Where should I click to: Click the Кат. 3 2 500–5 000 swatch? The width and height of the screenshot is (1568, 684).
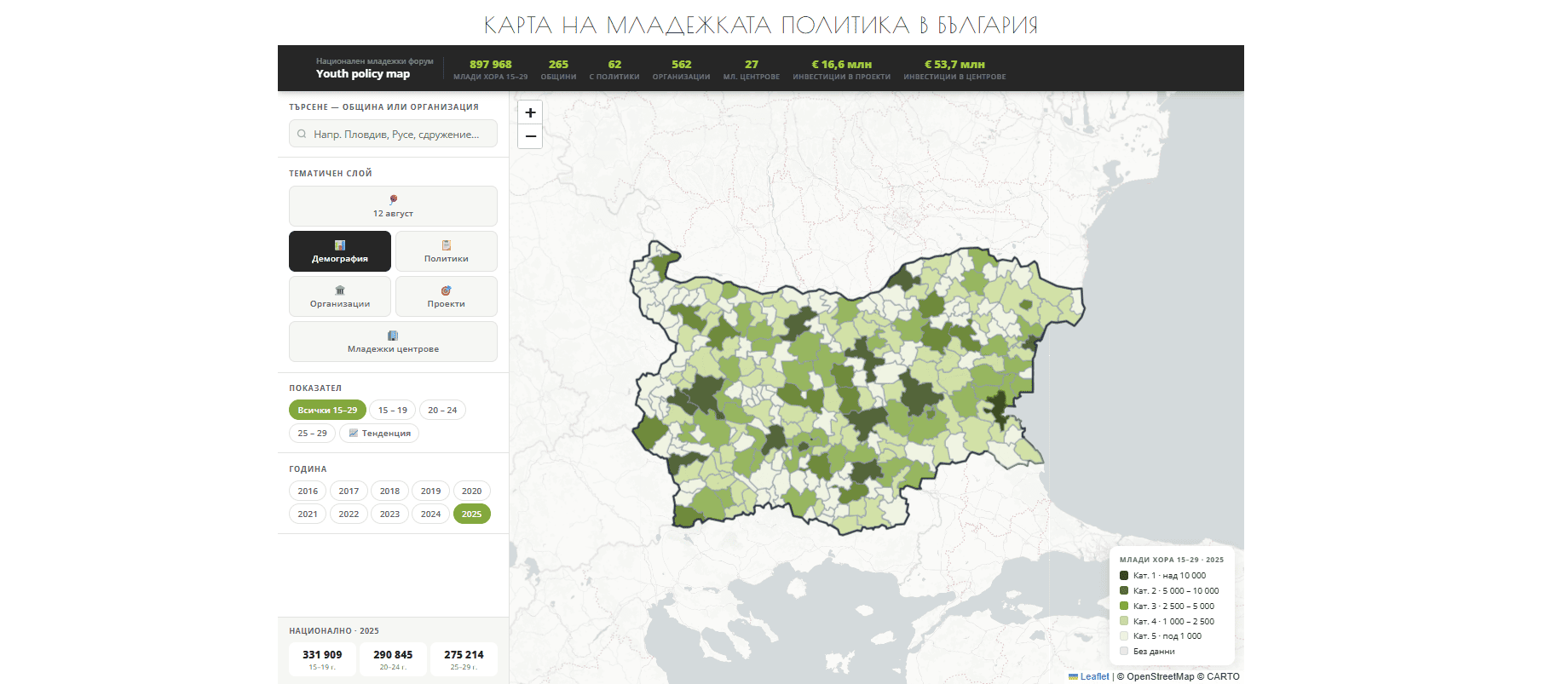tap(1124, 606)
